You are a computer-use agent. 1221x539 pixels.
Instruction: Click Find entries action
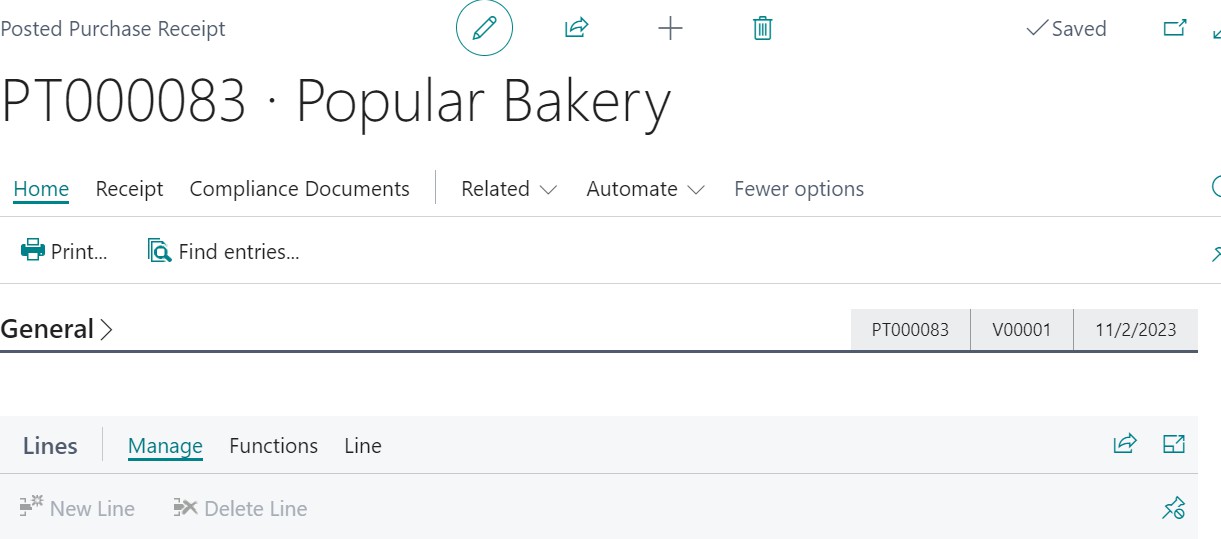pos(224,251)
